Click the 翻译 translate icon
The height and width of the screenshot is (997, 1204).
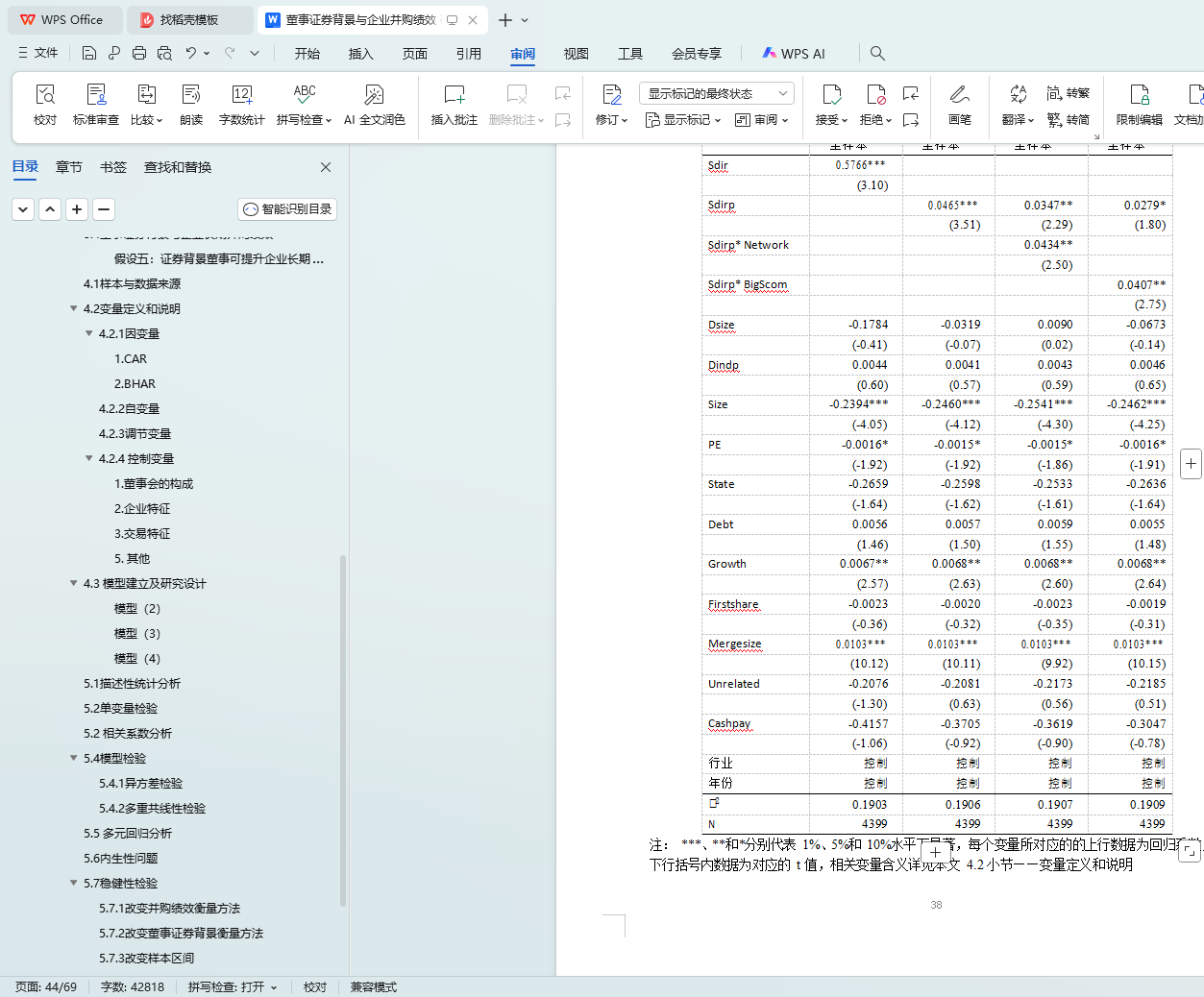tap(1018, 94)
